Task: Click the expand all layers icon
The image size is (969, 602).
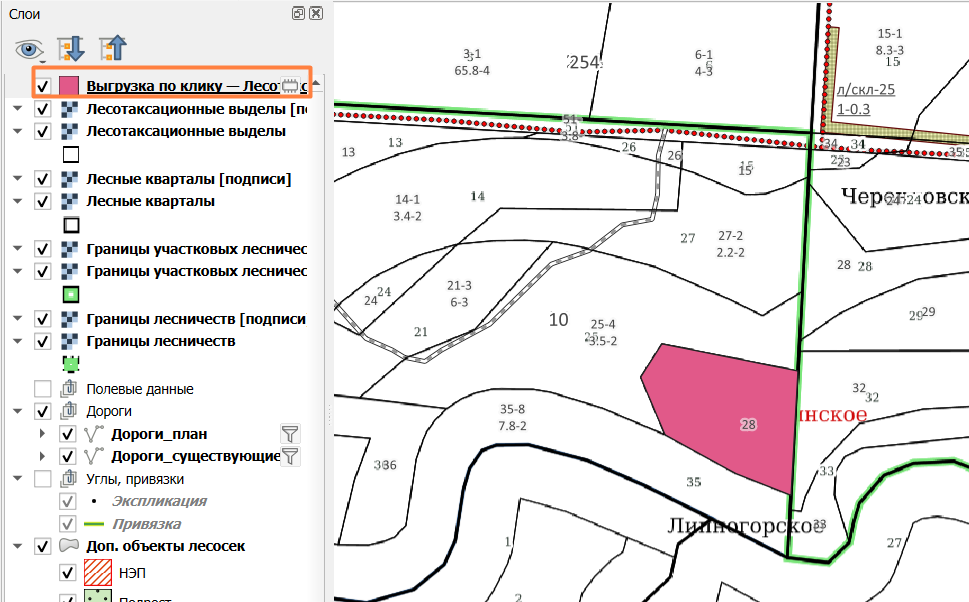Action: (x=71, y=48)
